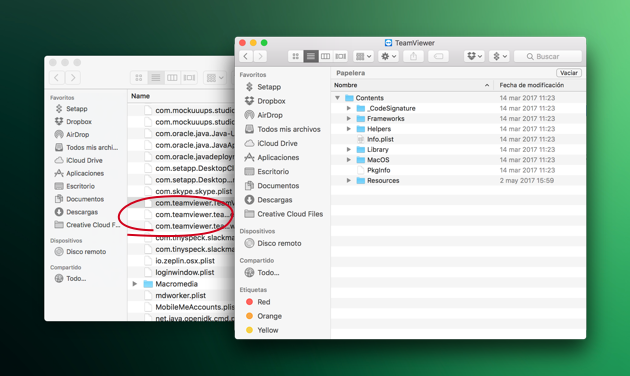Expand the MacOS folder
Image resolution: width=630 pixels, height=376 pixels.
pyautogui.click(x=349, y=160)
